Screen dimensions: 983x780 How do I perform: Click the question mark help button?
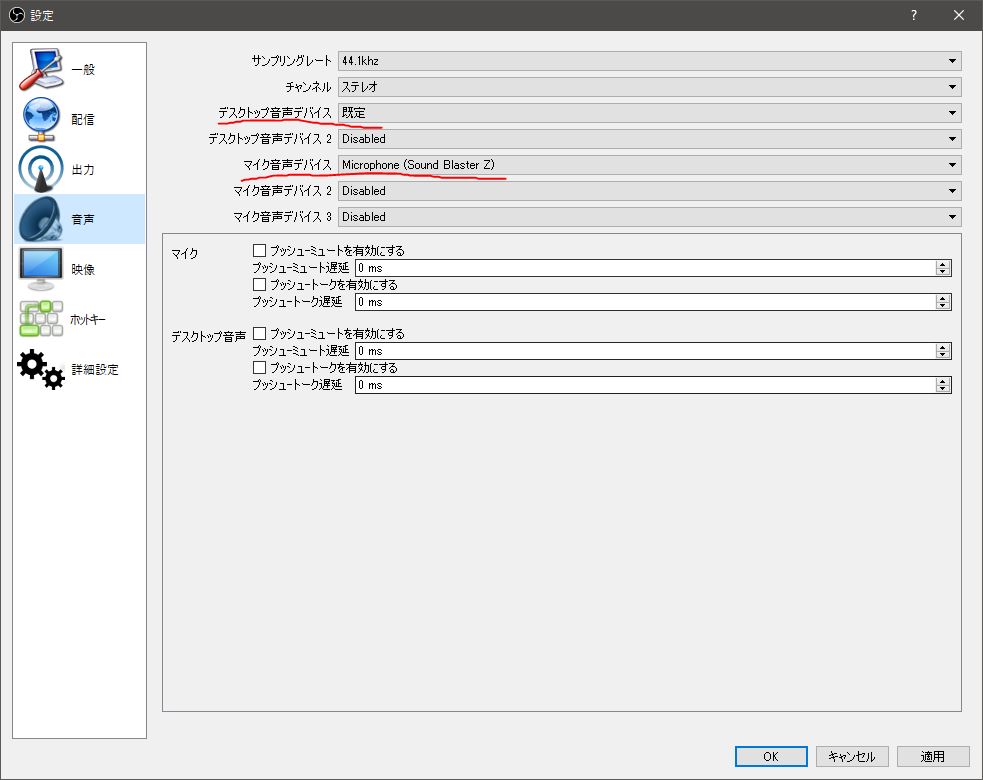[x=913, y=15]
